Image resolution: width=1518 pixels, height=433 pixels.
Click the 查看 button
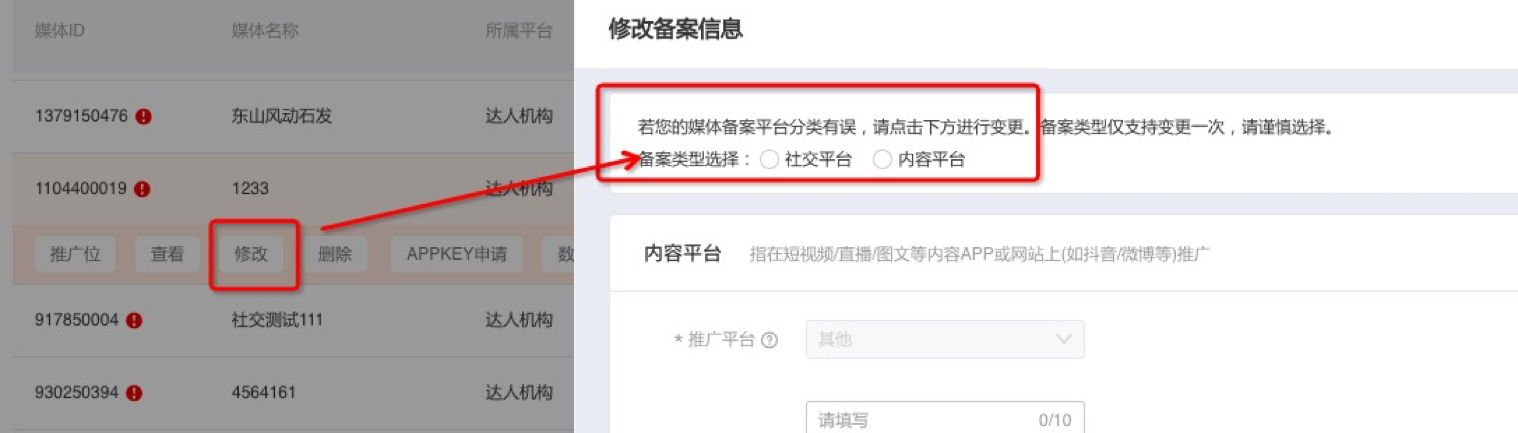[x=167, y=254]
